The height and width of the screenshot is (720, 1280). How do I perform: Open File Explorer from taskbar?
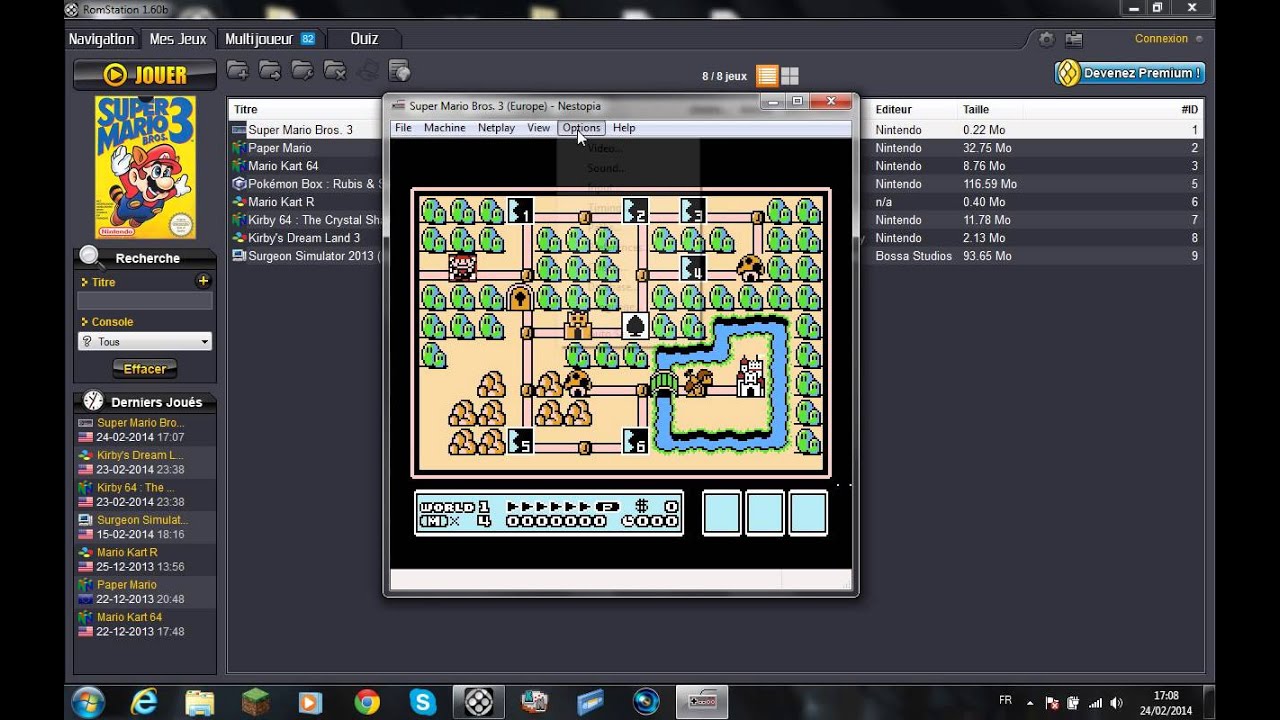click(200, 701)
